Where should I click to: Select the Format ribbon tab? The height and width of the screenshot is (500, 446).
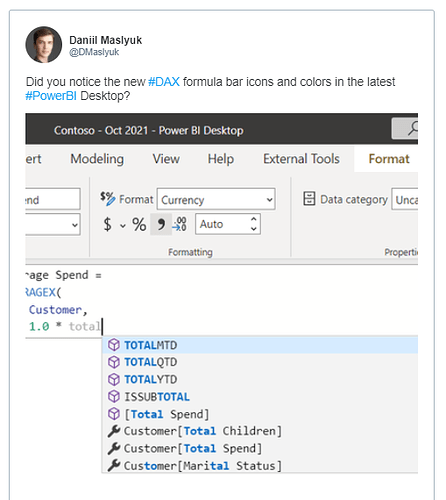(389, 159)
